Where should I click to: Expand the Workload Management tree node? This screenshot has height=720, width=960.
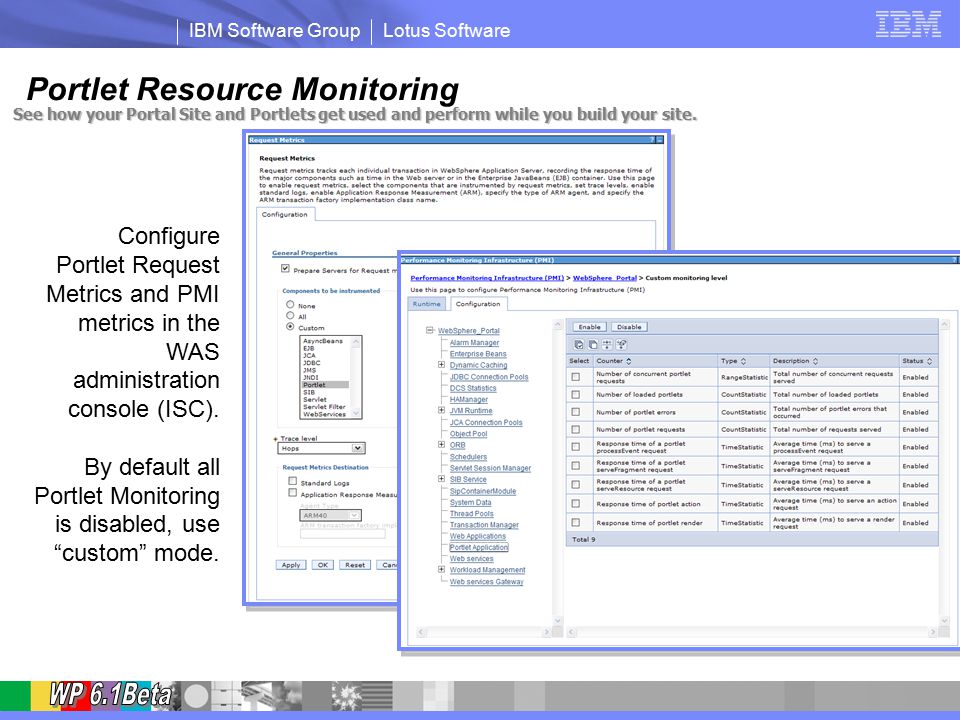click(441, 569)
